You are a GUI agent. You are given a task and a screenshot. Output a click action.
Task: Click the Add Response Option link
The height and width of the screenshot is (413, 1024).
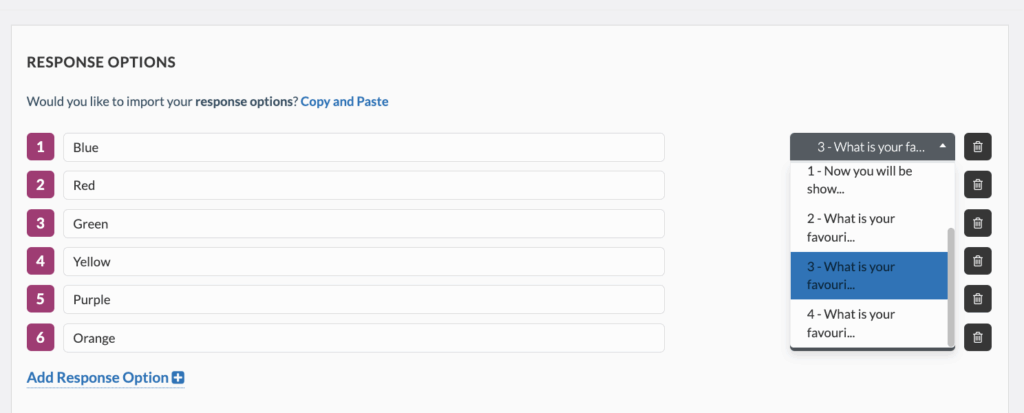pyautogui.click(x=98, y=378)
